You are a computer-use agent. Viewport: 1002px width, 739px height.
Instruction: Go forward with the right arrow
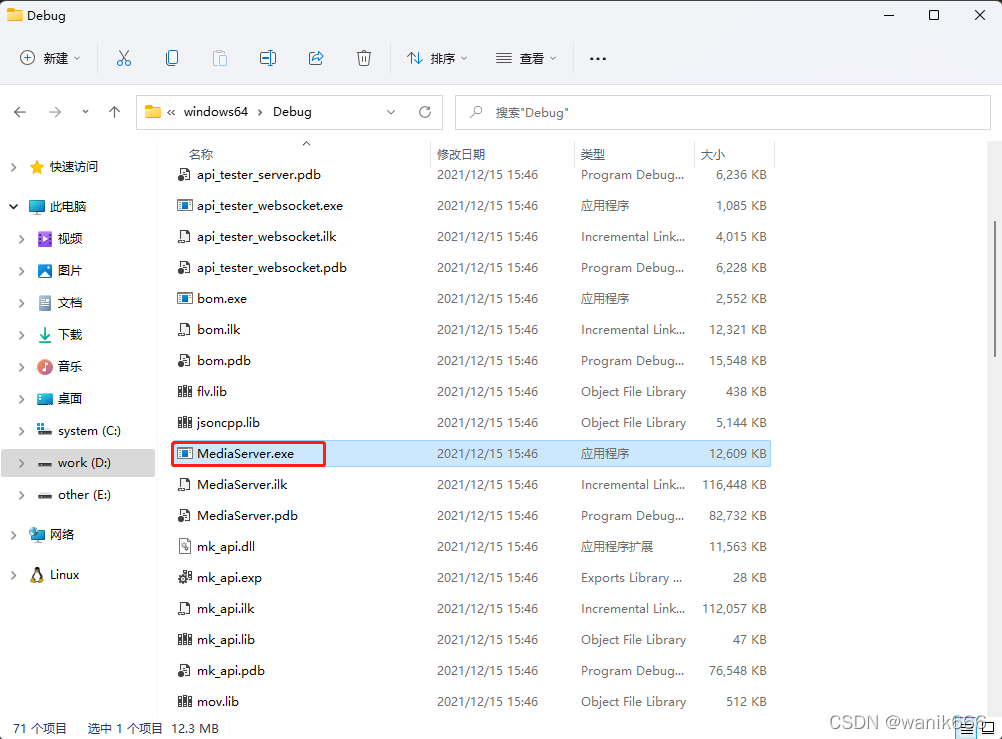click(55, 112)
